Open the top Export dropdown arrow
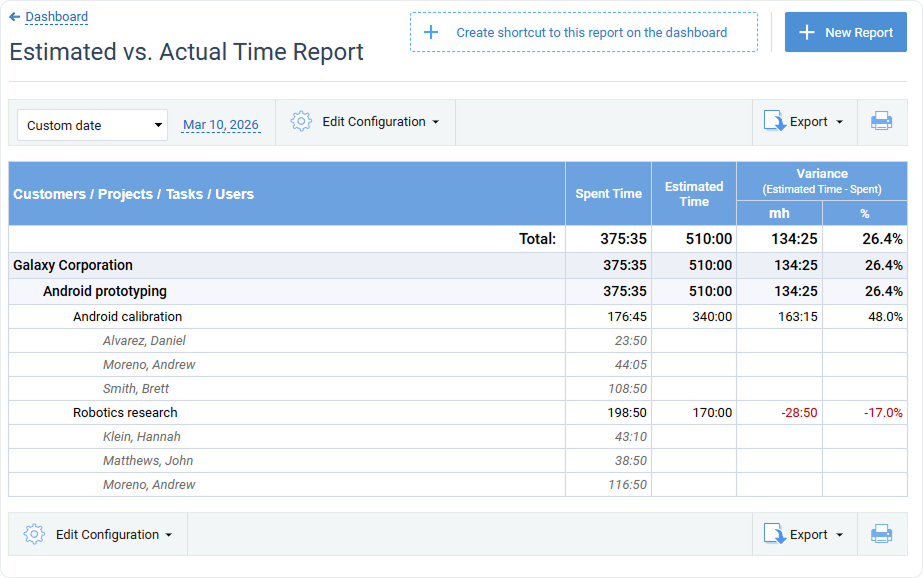923x578 pixels. pyautogui.click(x=838, y=119)
